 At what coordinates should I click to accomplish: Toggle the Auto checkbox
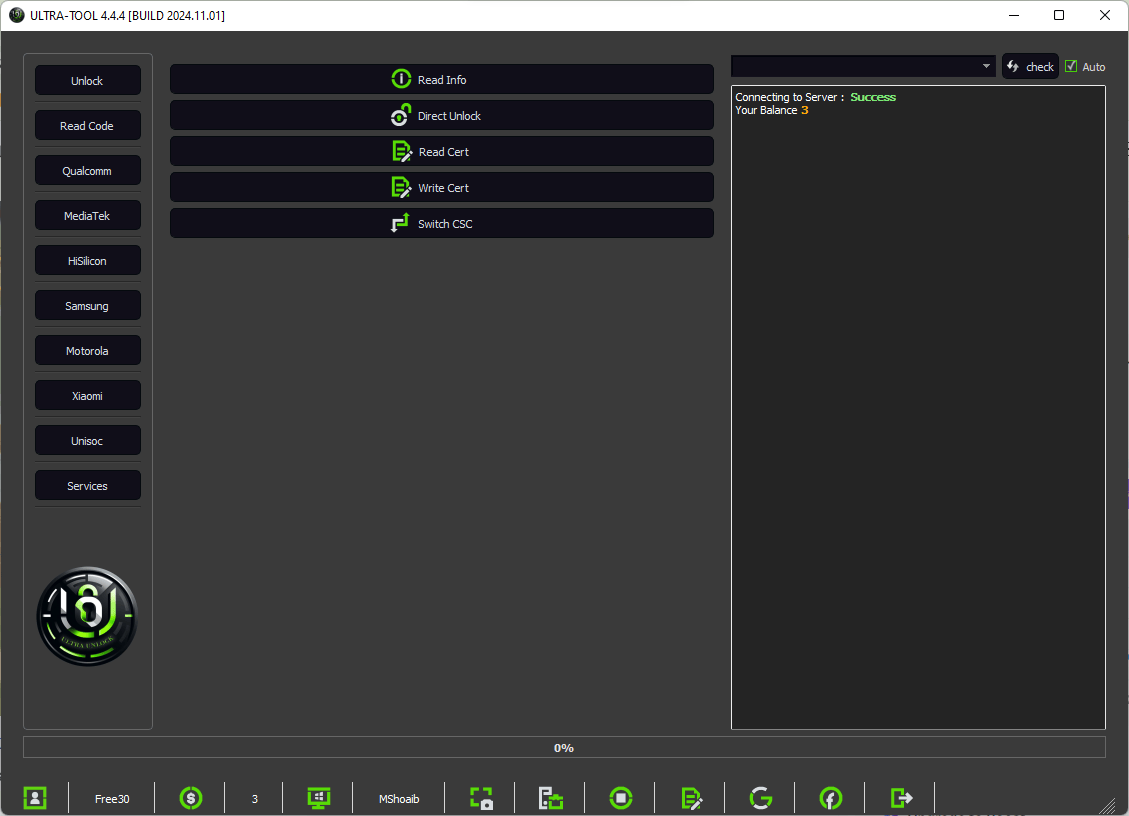1071,66
